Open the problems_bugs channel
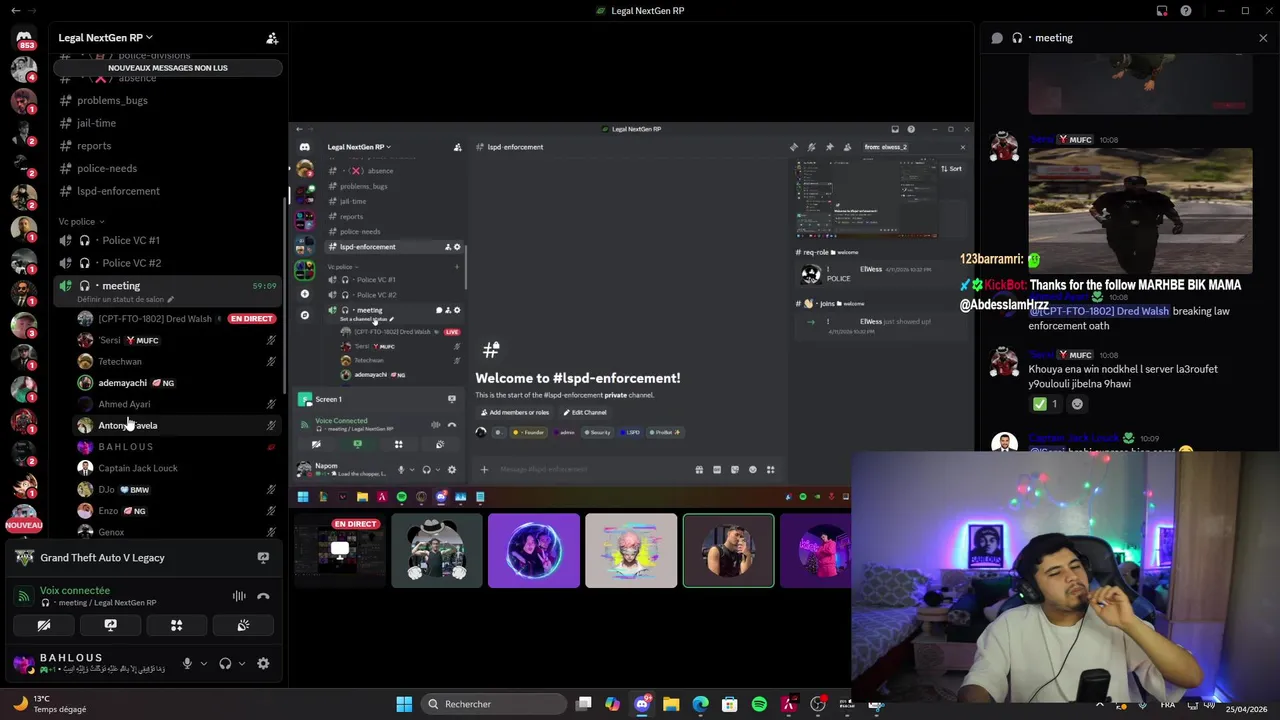Viewport: 1280px width, 720px height. [168, 100]
